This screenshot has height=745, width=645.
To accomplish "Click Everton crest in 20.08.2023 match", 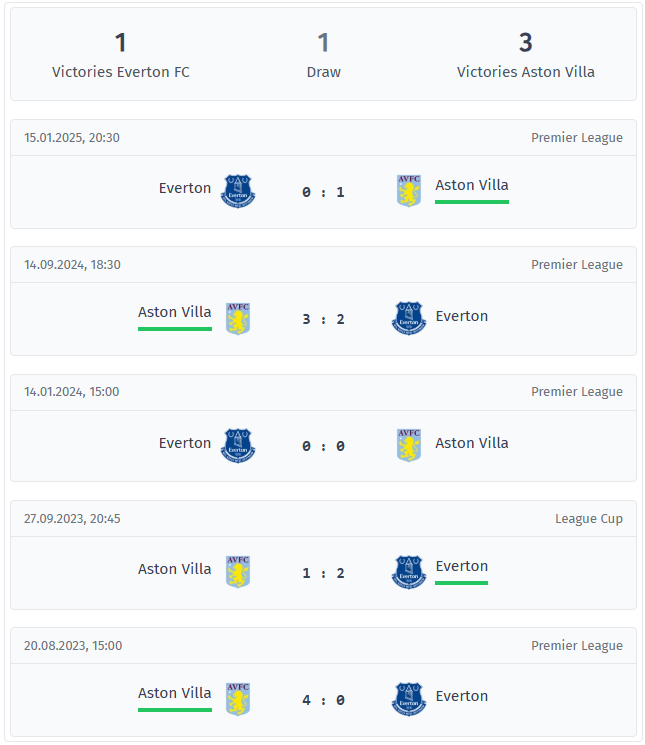I will click(409, 699).
